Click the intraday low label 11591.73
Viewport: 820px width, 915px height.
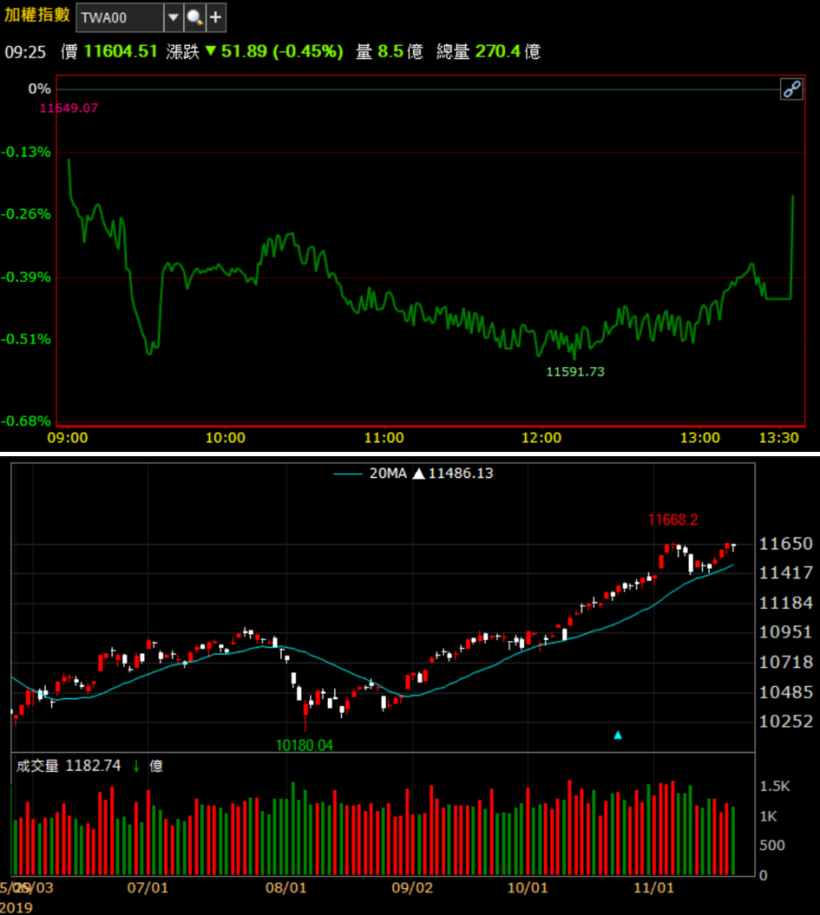pyautogui.click(x=575, y=372)
